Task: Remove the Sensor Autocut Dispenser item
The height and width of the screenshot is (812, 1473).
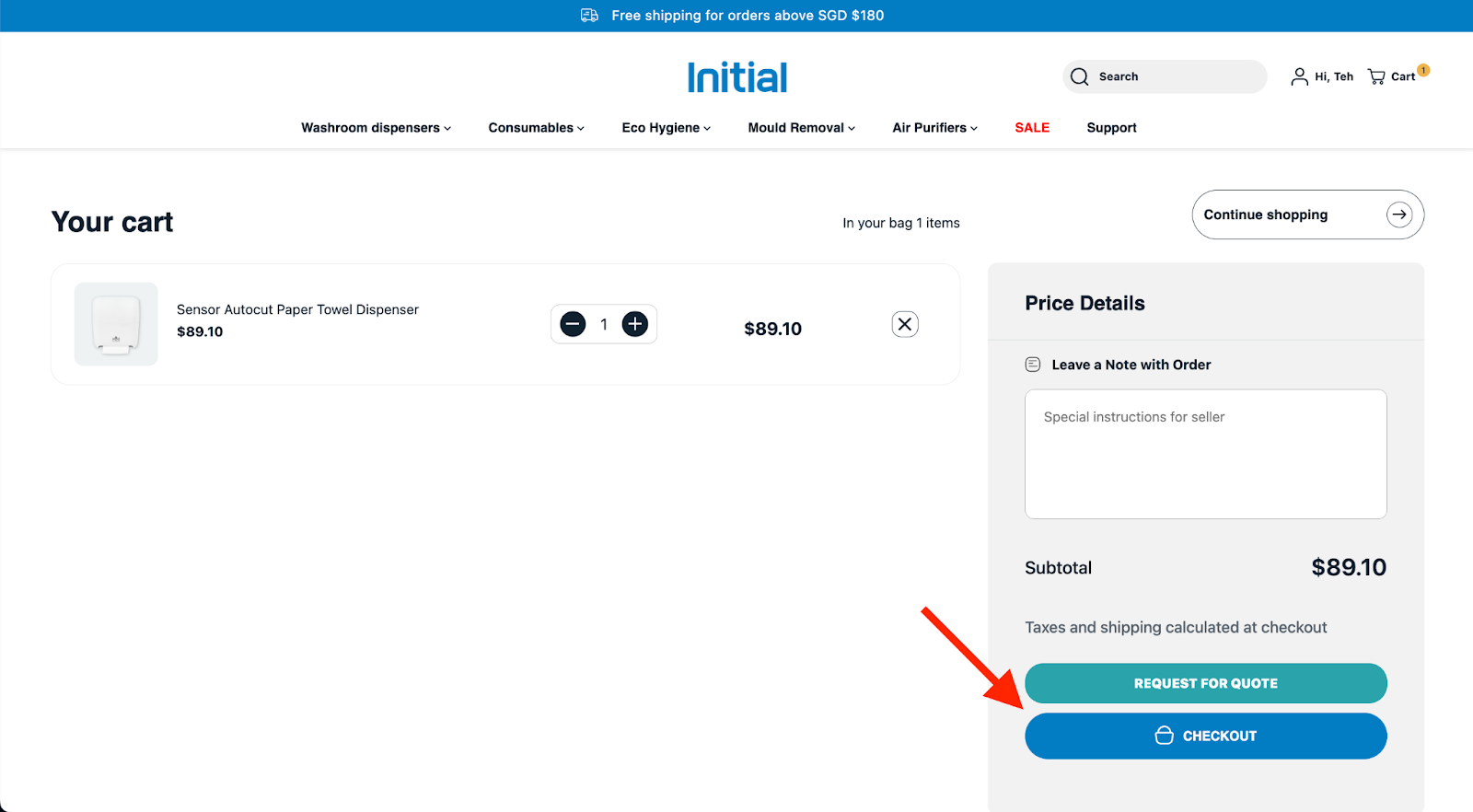Action: click(x=905, y=324)
